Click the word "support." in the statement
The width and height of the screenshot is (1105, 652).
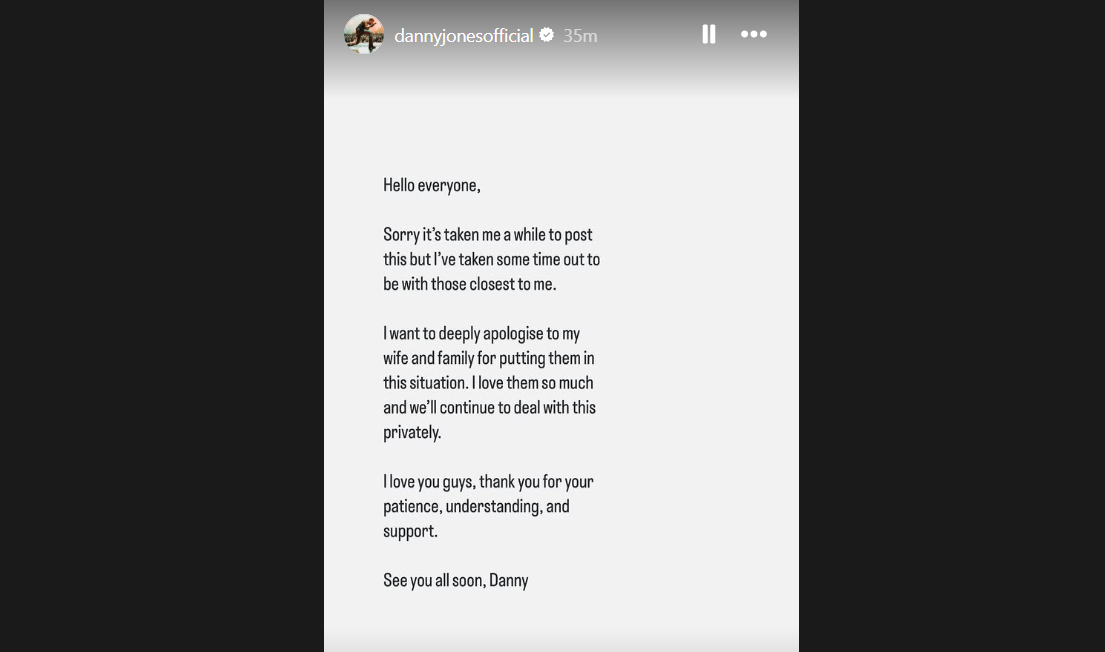click(x=410, y=531)
